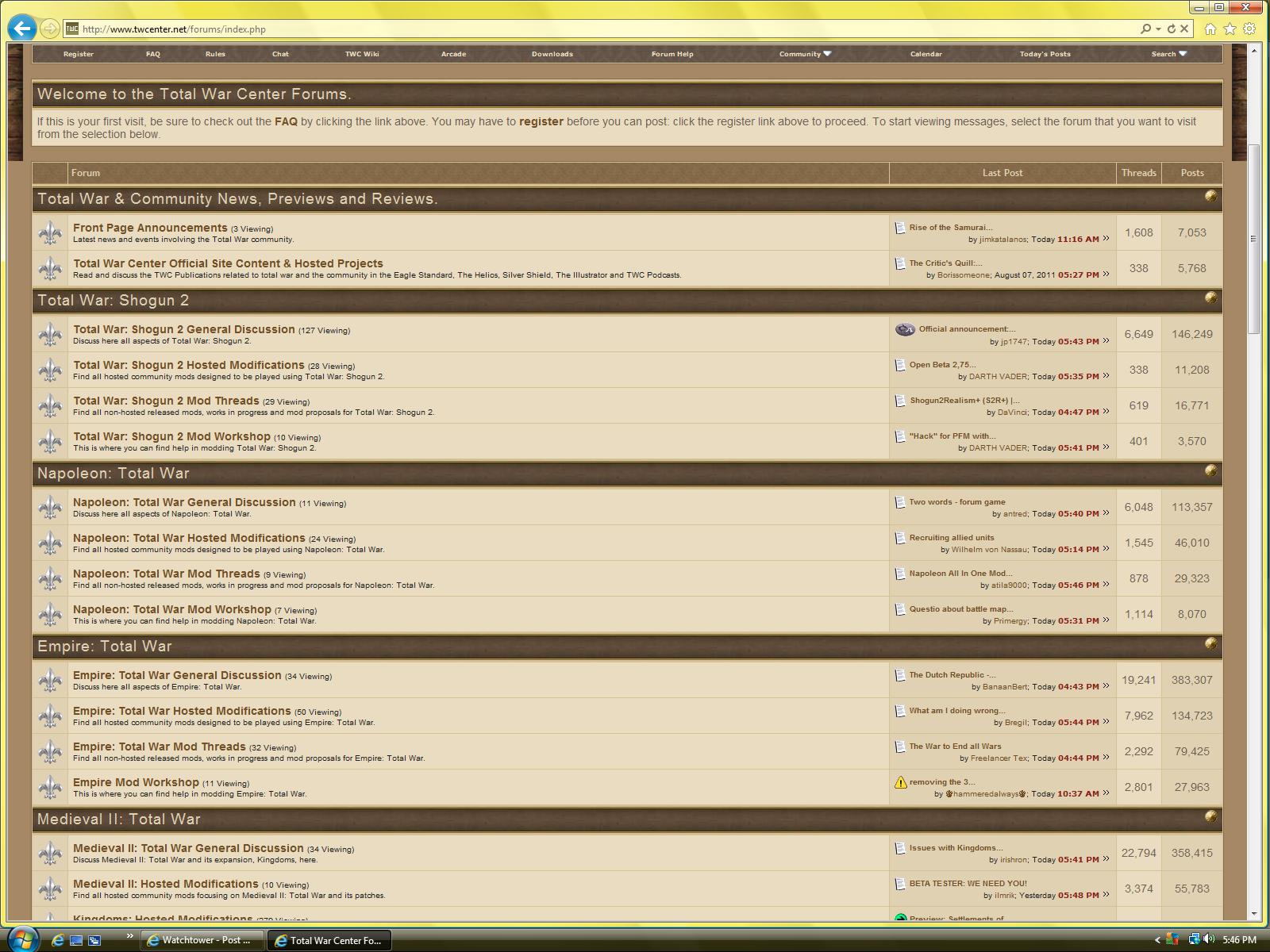The image size is (1270, 952).
Task: Click Show desktop quick launch icon
Action: [76, 940]
